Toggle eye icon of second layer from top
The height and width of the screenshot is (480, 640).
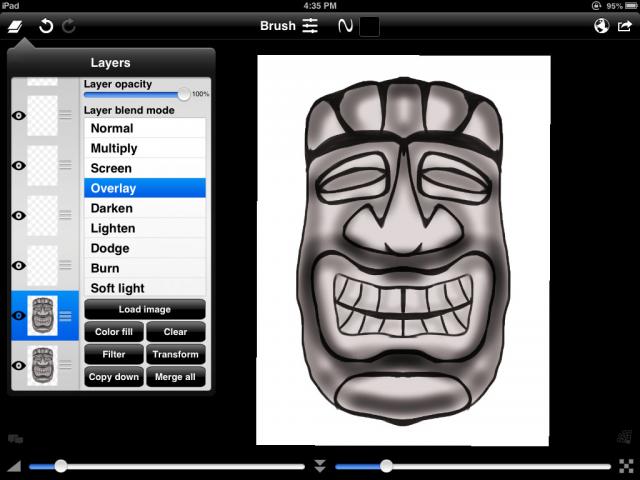(x=17, y=166)
